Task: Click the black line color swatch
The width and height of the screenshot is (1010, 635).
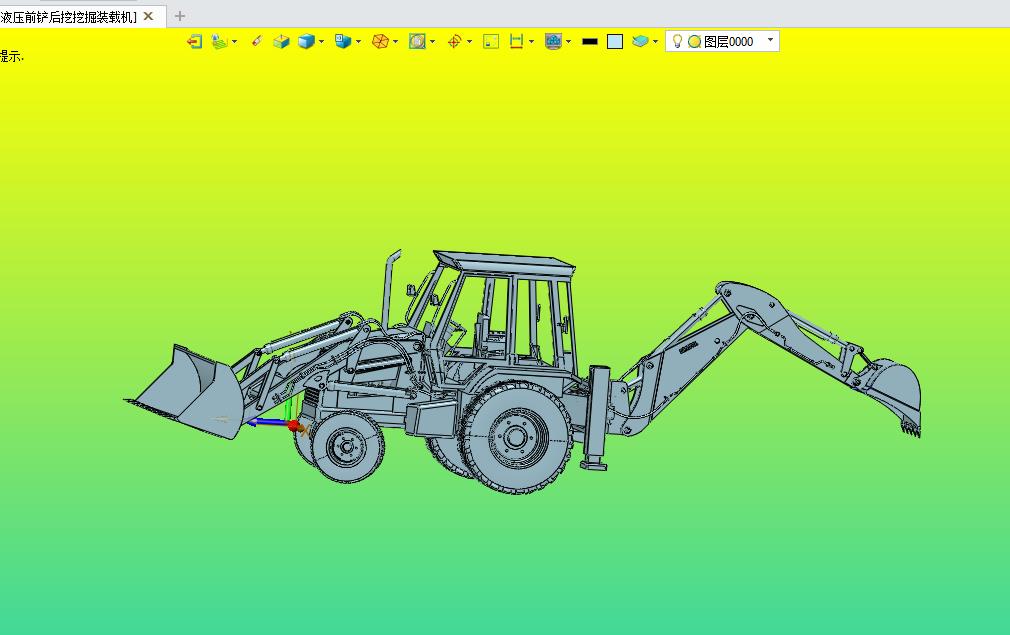Action: [589, 42]
